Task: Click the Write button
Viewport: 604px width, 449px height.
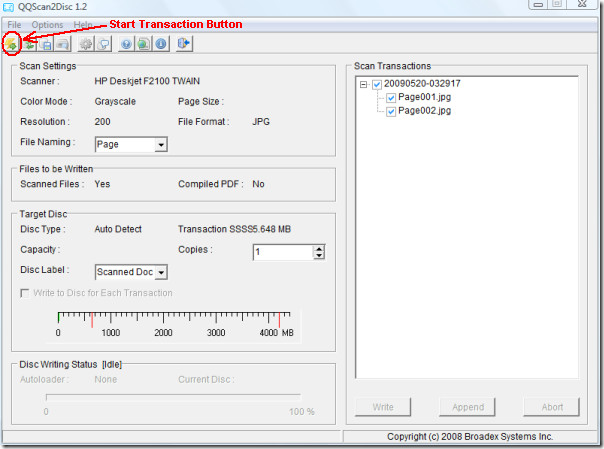Action: (x=383, y=407)
